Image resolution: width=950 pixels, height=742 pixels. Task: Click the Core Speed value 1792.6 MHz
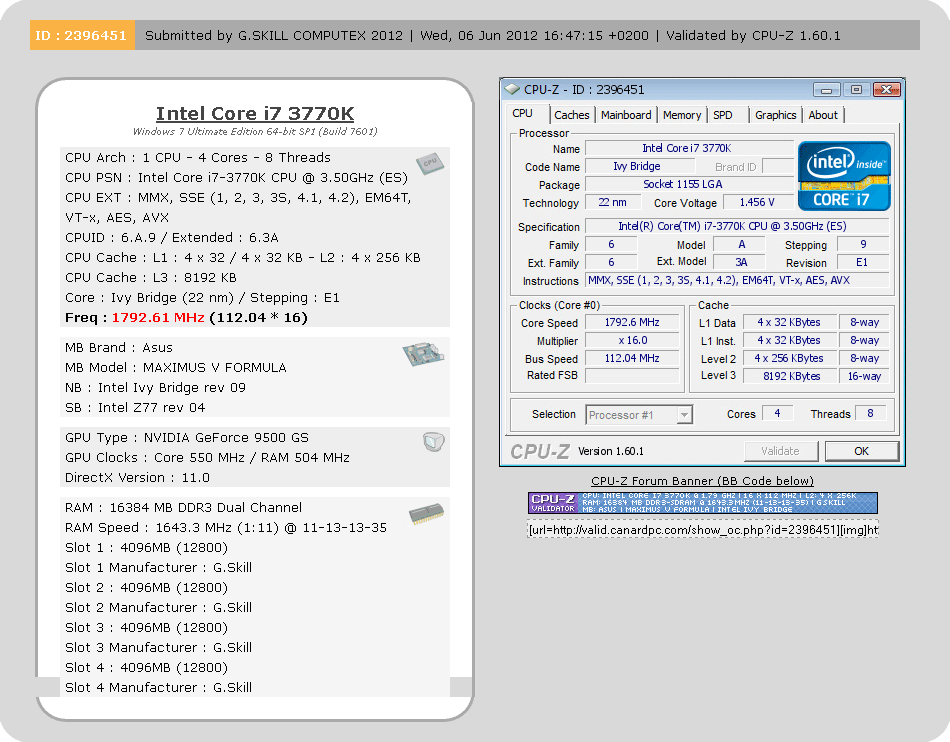click(632, 323)
